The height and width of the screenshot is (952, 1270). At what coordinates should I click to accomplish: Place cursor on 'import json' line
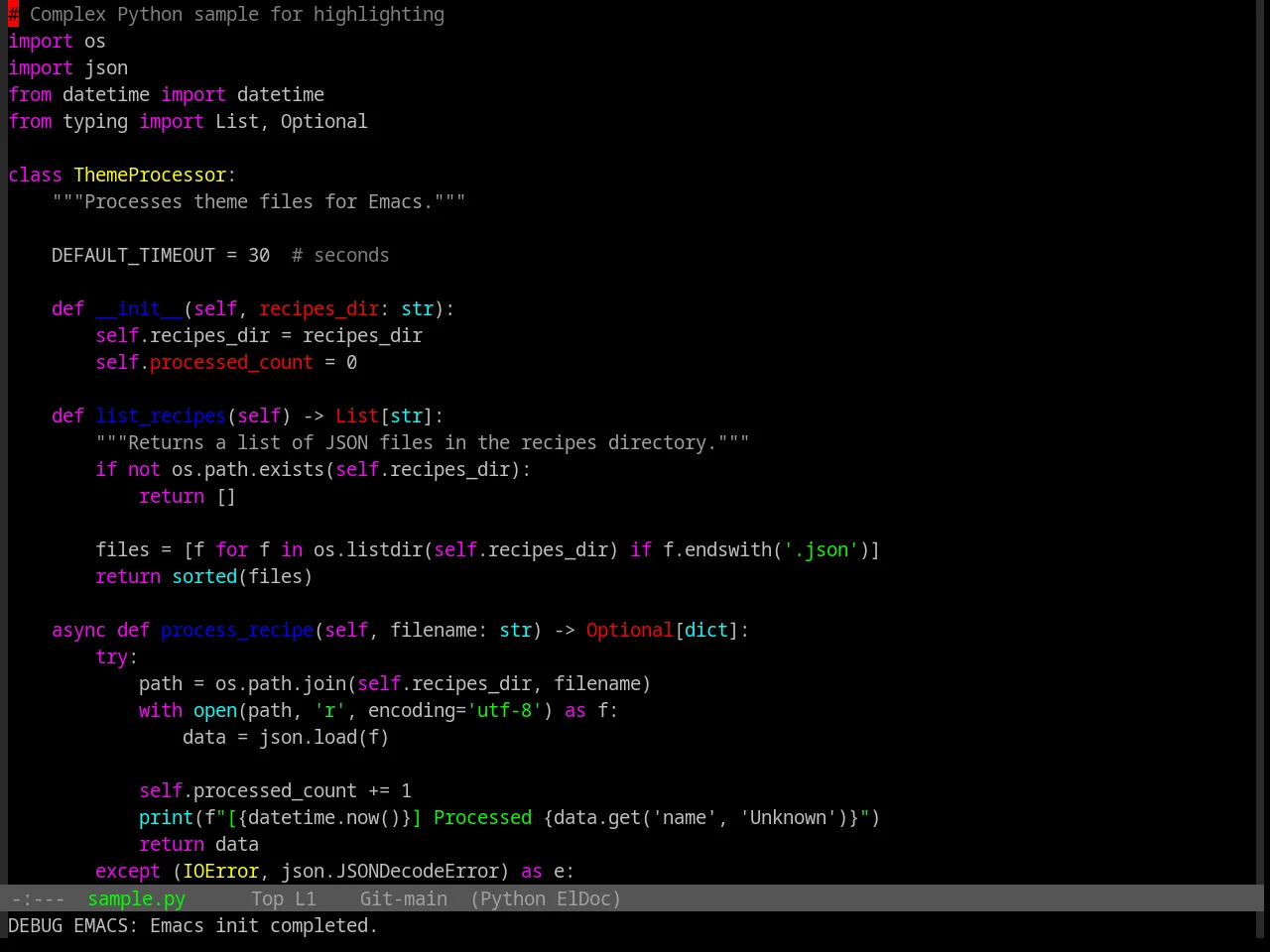pyautogui.click(x=67, y=67)
